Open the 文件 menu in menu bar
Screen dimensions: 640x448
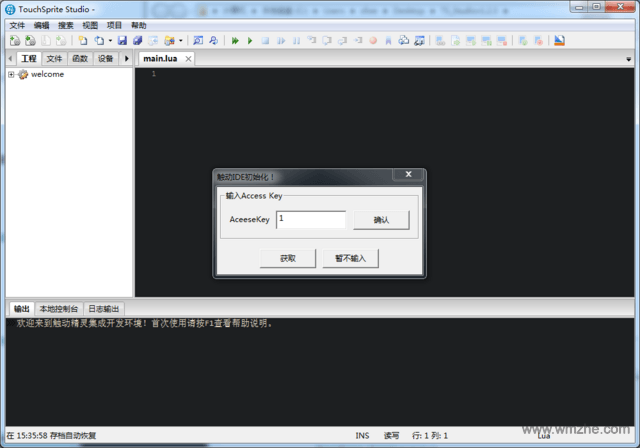click(x=17, y=25)
